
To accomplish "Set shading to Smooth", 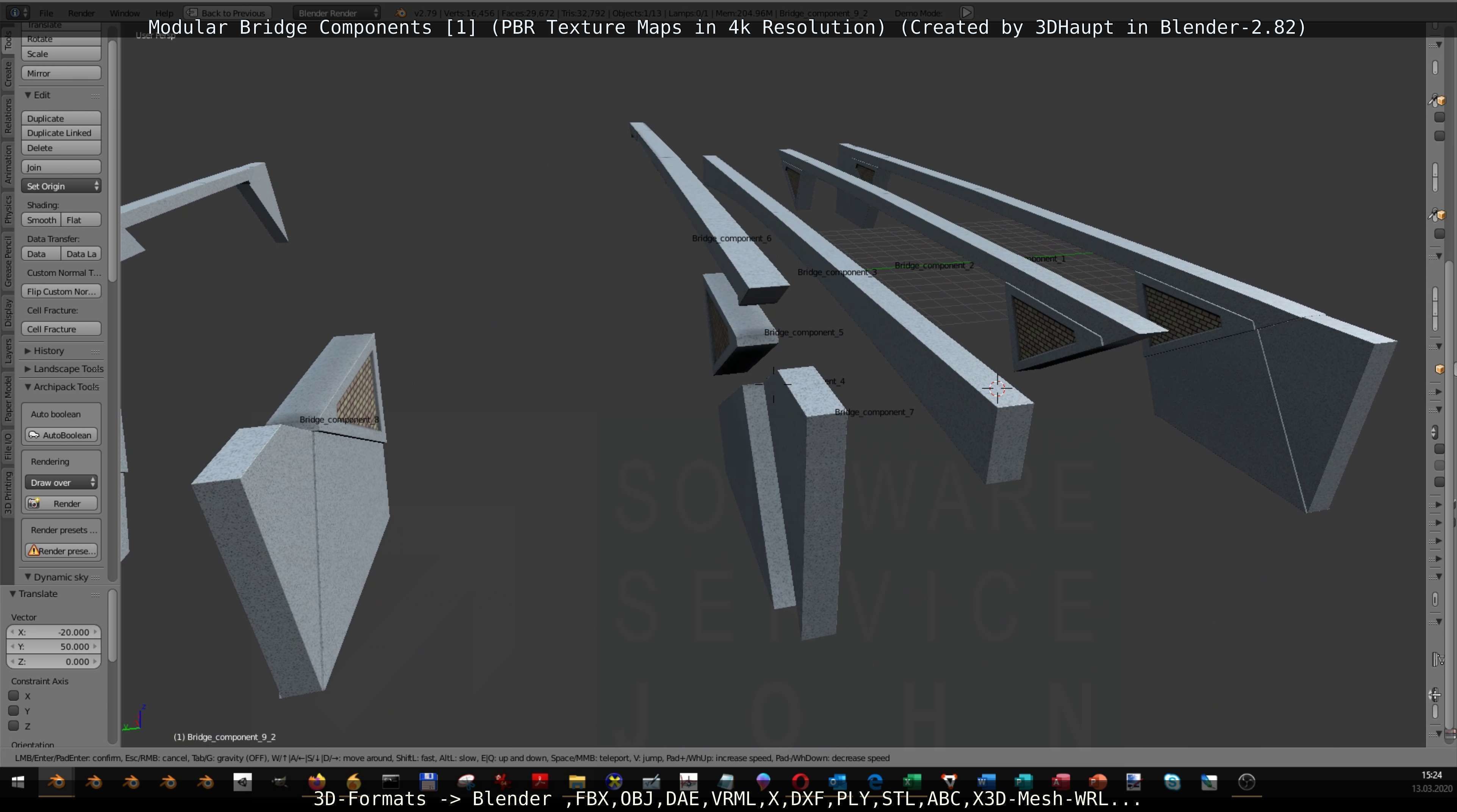I will pos(41,220).
